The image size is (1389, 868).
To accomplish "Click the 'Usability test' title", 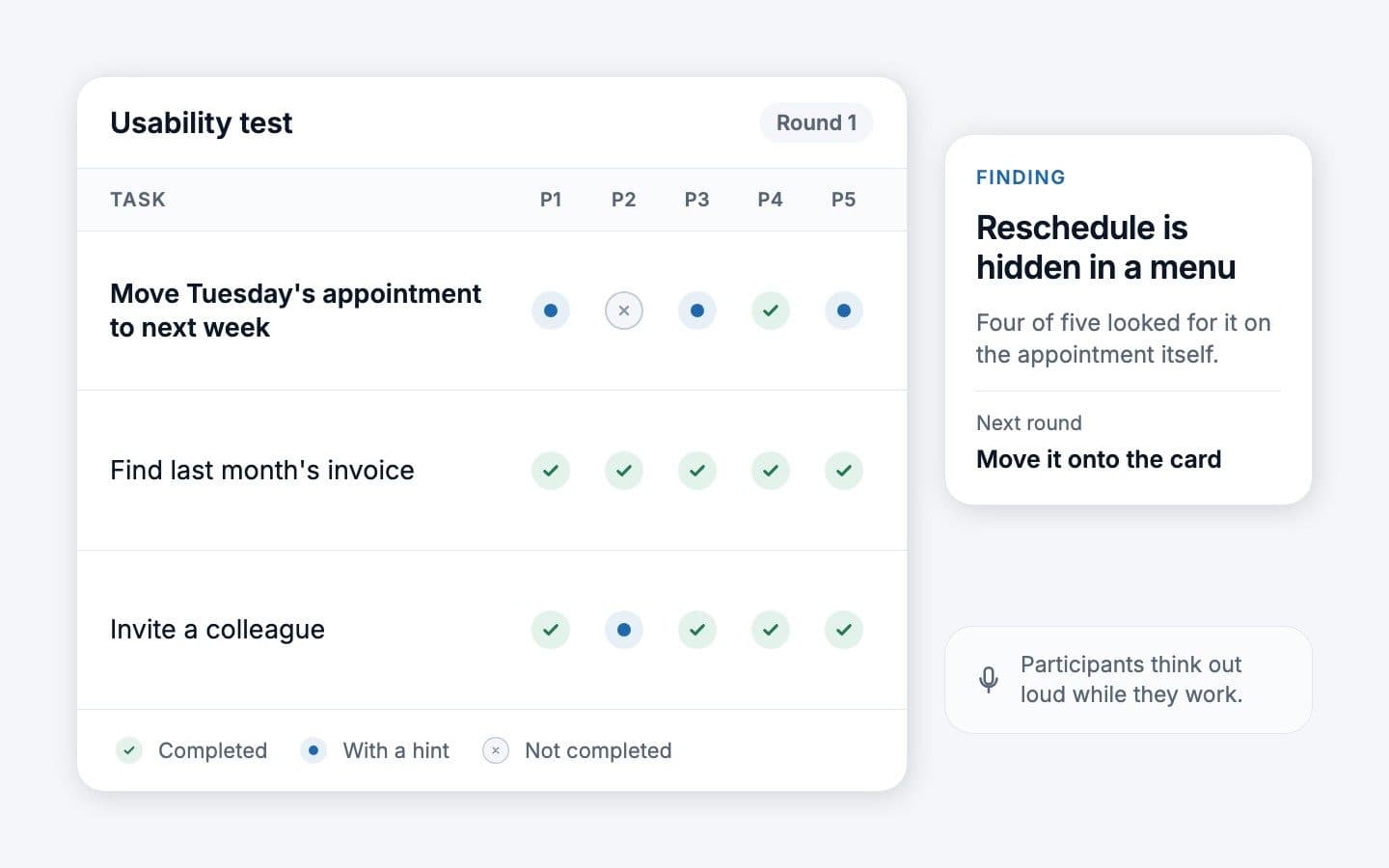I will (201, 122).
